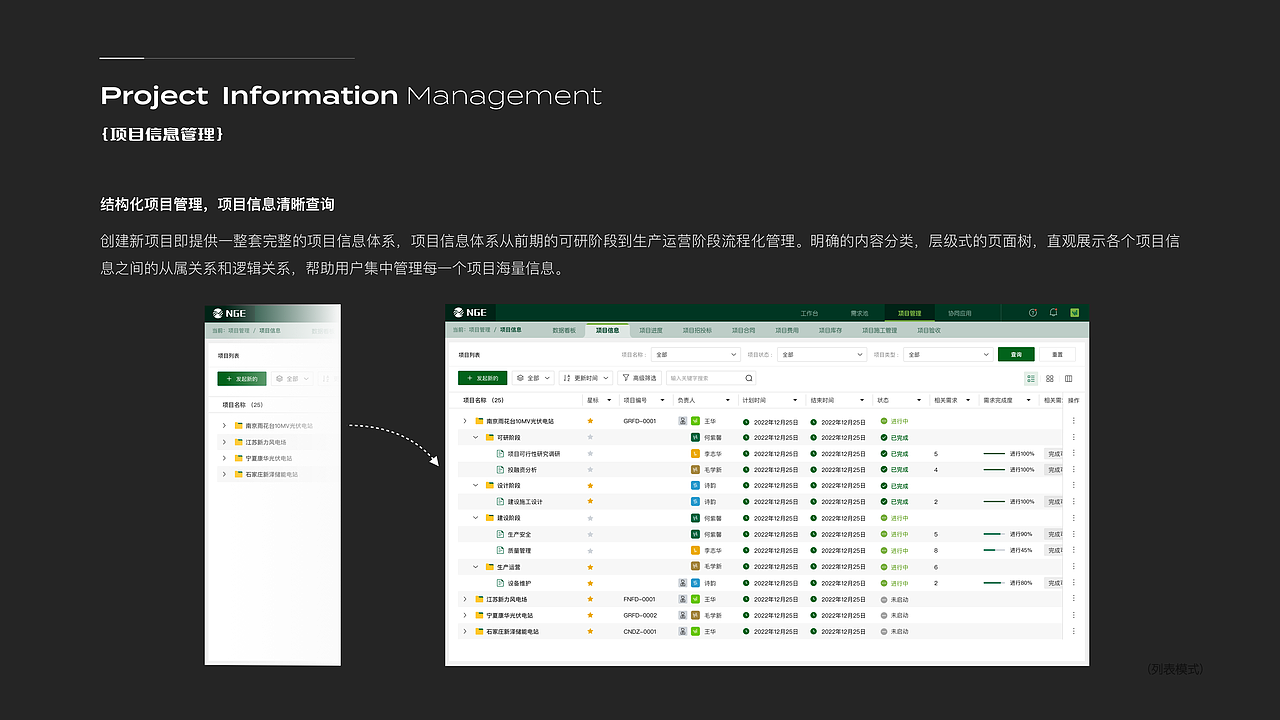Click 项目管理 breadcrumb link in main window

tap(479, 329)
